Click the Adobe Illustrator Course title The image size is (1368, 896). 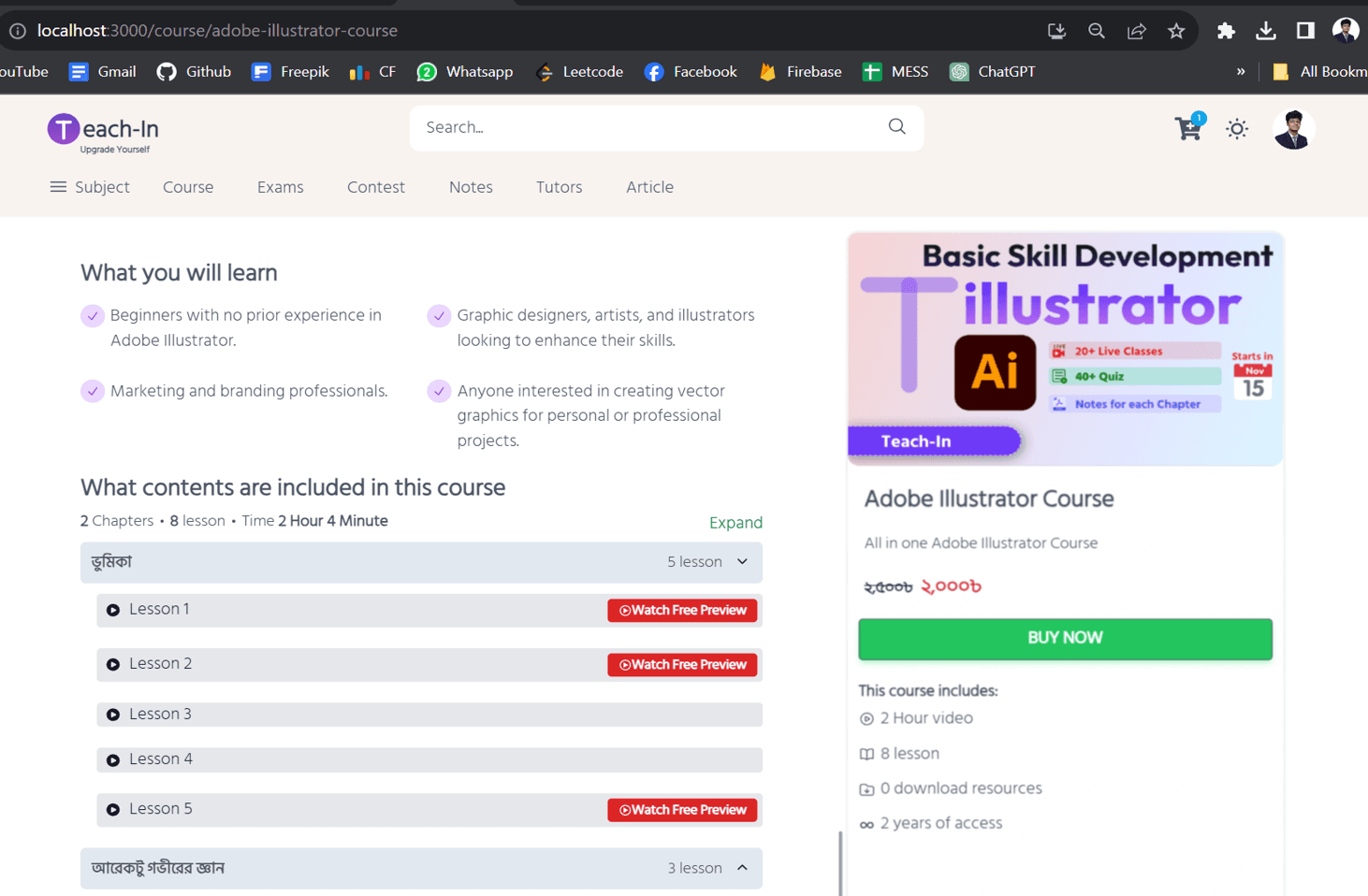[989, 499]
